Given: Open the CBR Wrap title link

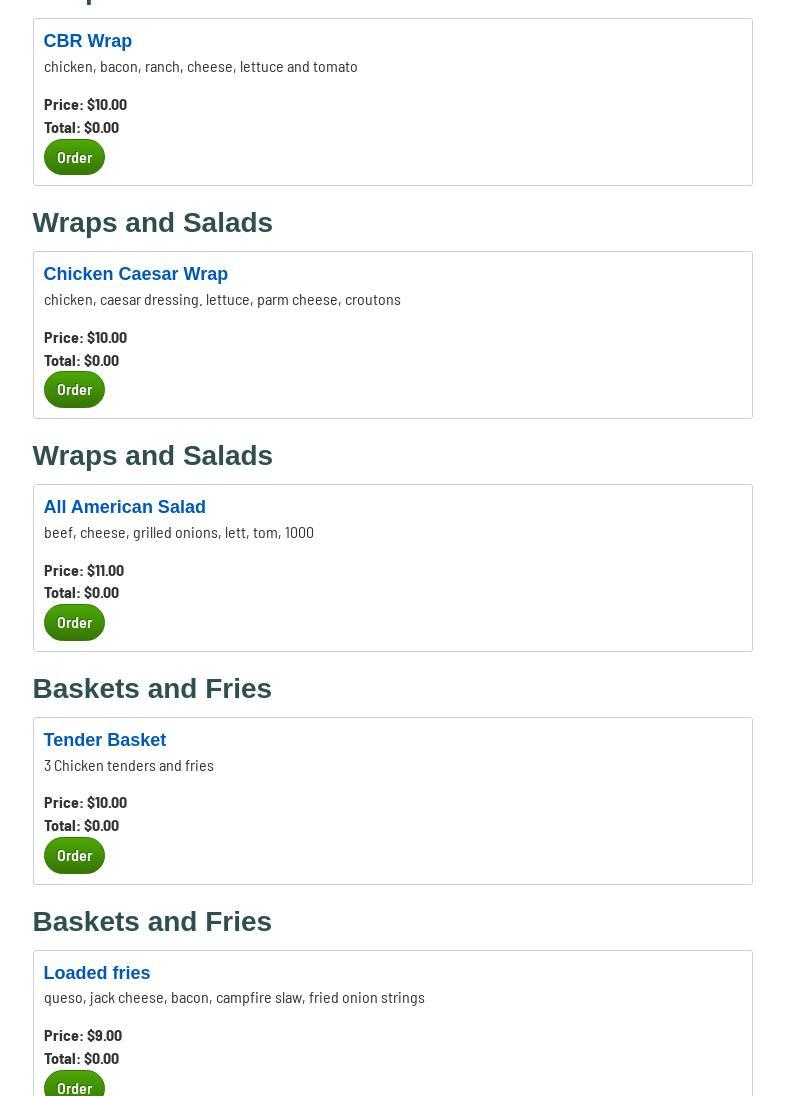Looking at the screenshot, I should point(88,41).
